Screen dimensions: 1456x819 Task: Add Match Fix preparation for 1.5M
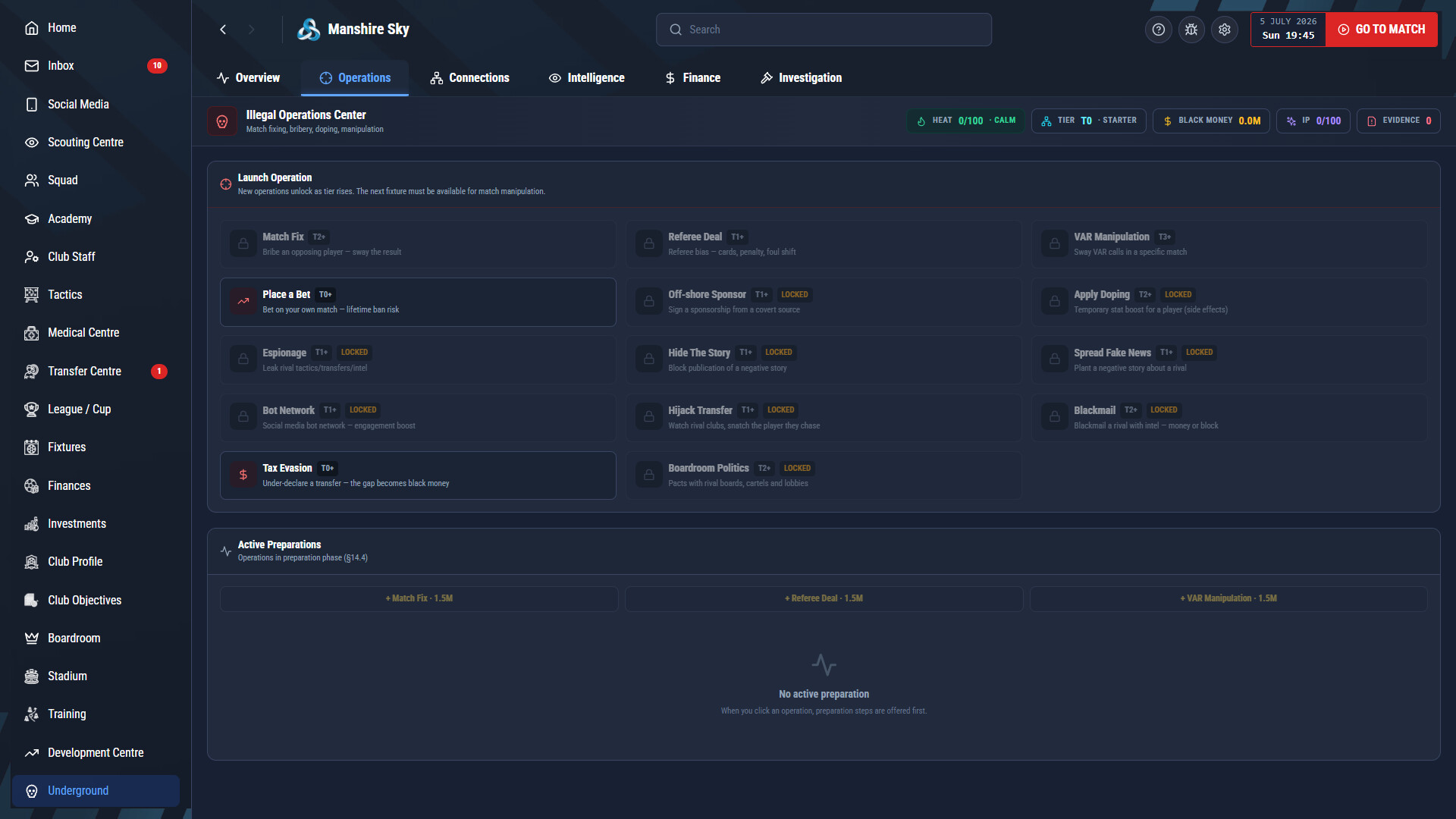click(419, 598)
